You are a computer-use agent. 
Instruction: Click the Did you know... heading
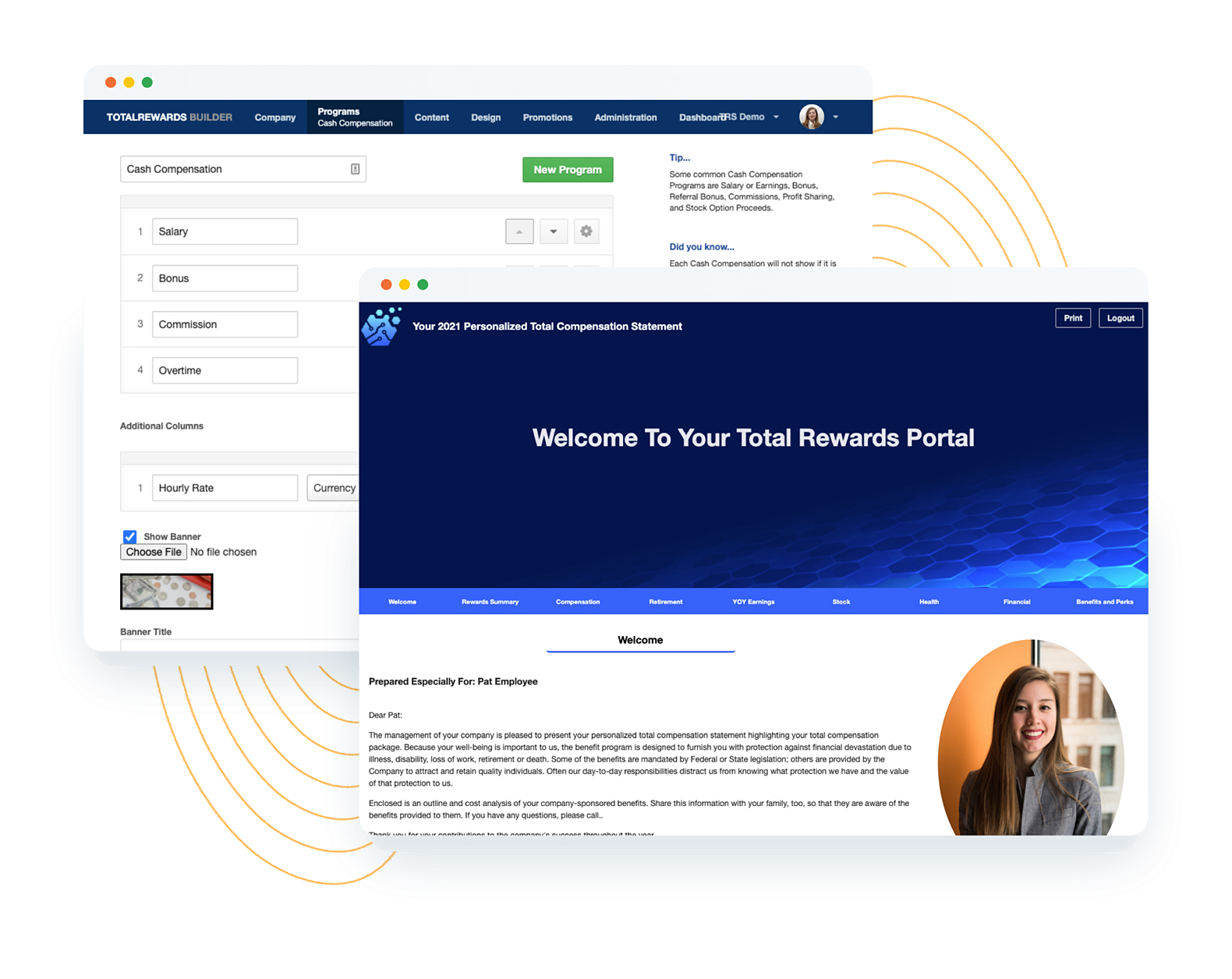coord(702,246)
